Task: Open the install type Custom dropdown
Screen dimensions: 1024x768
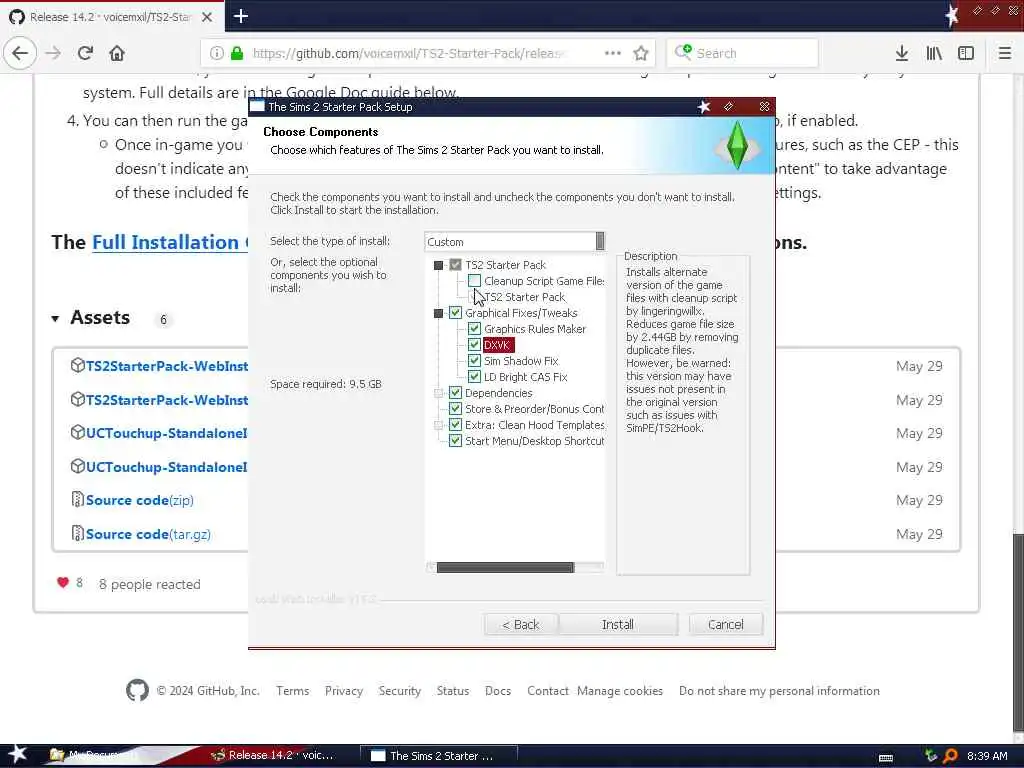Action: point(515,242)
